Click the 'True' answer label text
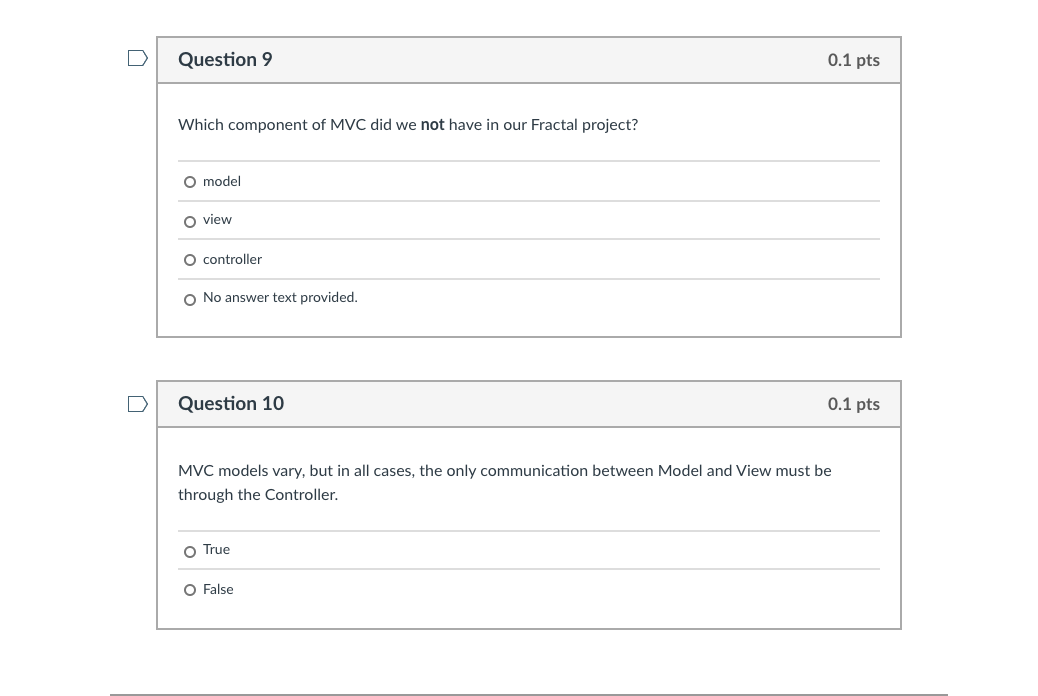1038x696 pixels. pyautogui.click(x=216, y=549)
